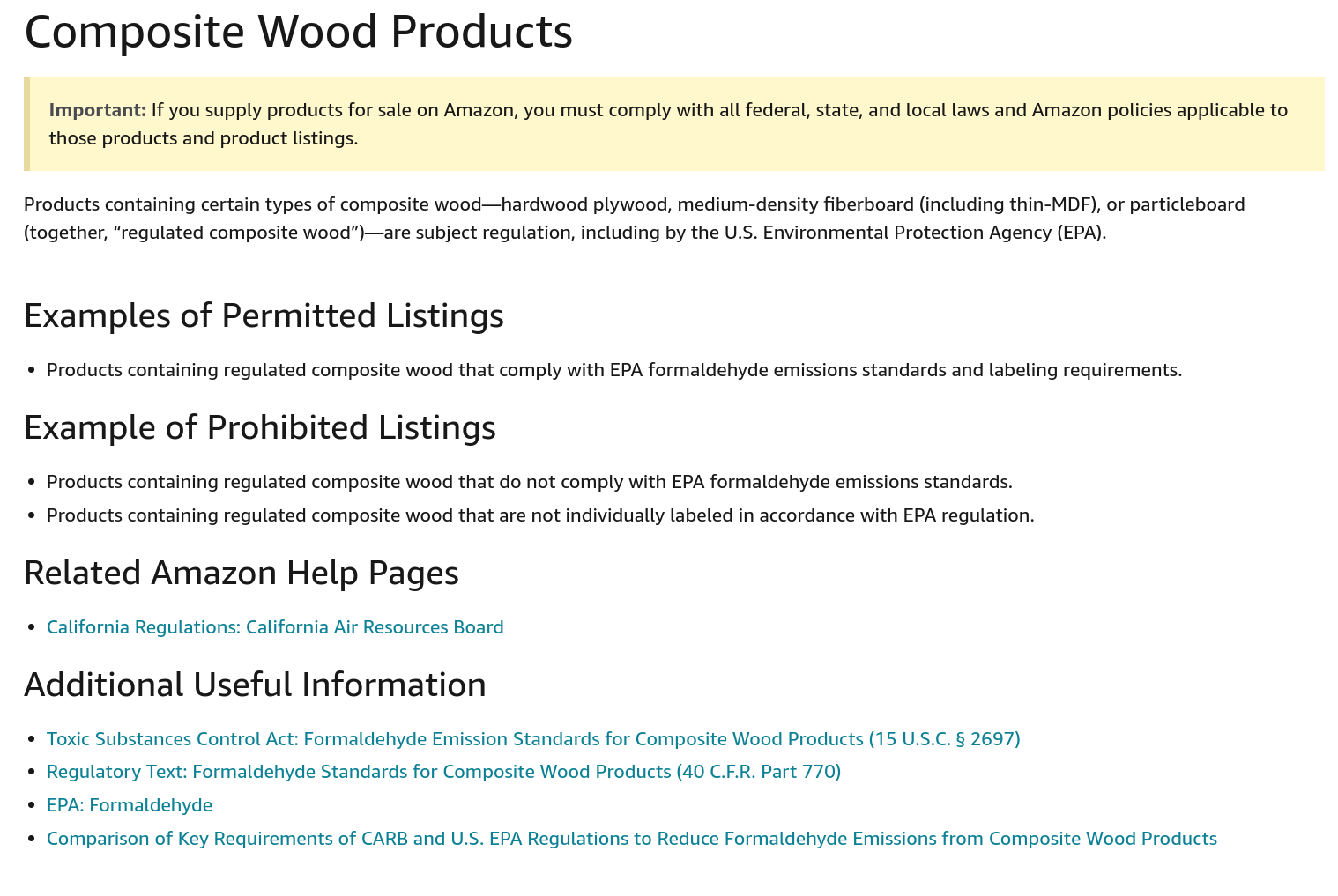Click the Example of Prohibited Listings heading

pos(261,428)
